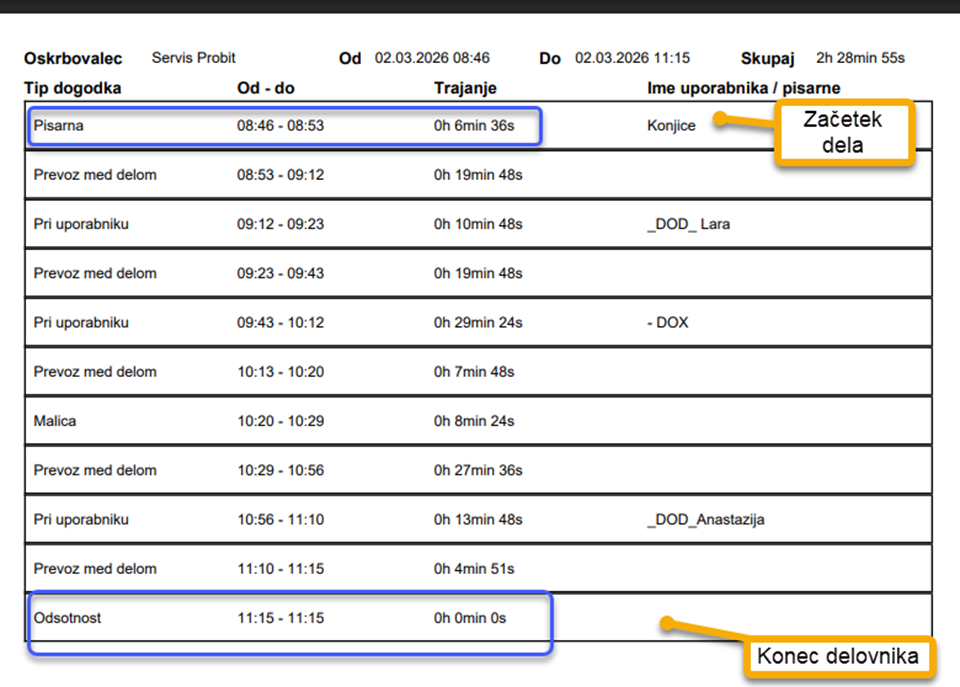Click the 'Od - do' column header
Screen dimensions: 960x687
pos(265,88)
